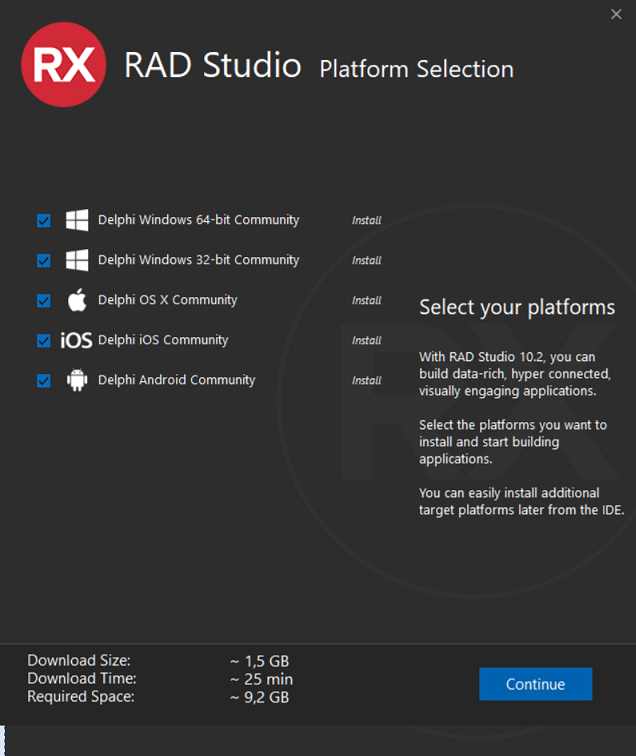Click the ~ 1,5 GB download size value
This screenshot has width=636, height=756.
pos(259,661)
